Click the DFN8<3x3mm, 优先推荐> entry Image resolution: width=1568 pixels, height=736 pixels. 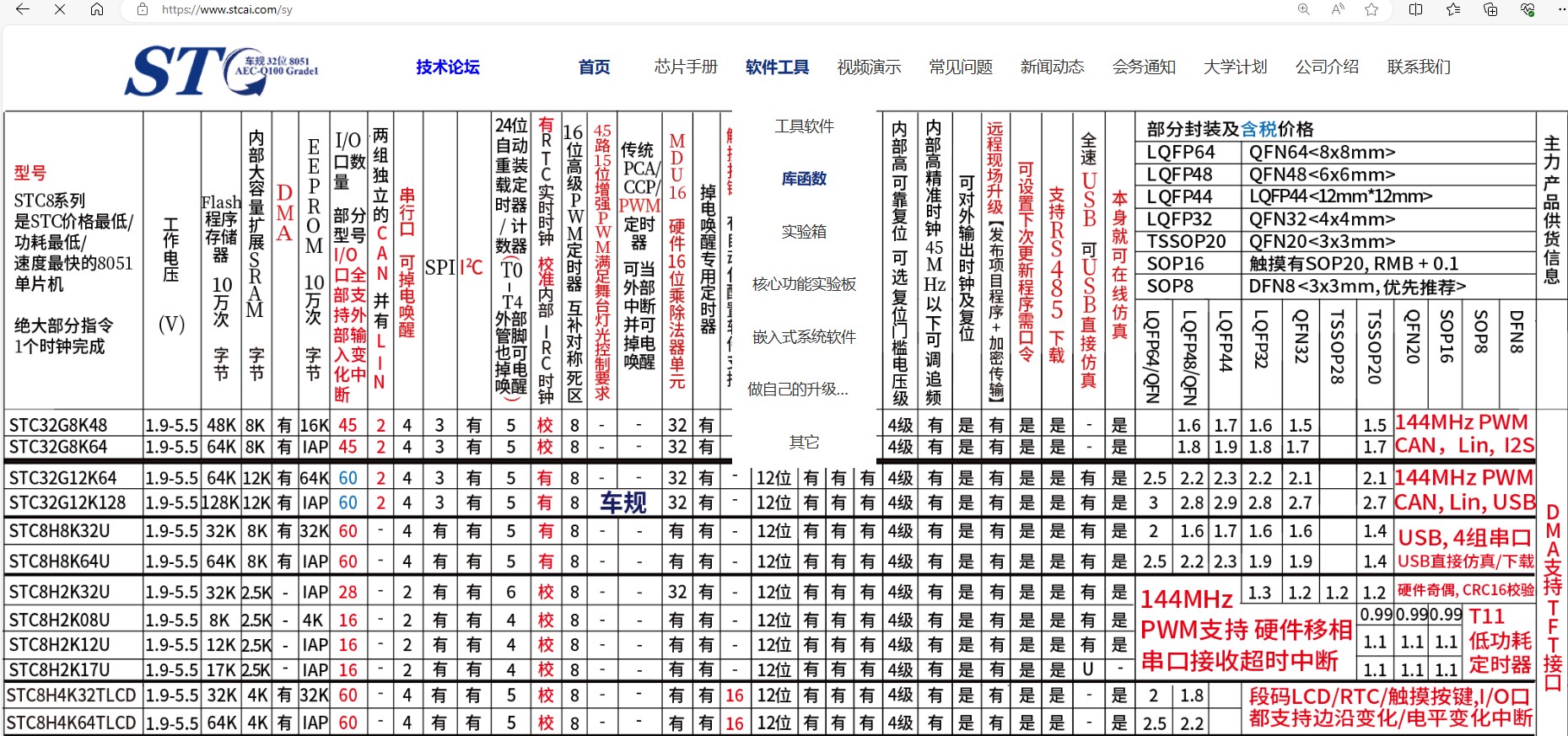click(1358, 287)
